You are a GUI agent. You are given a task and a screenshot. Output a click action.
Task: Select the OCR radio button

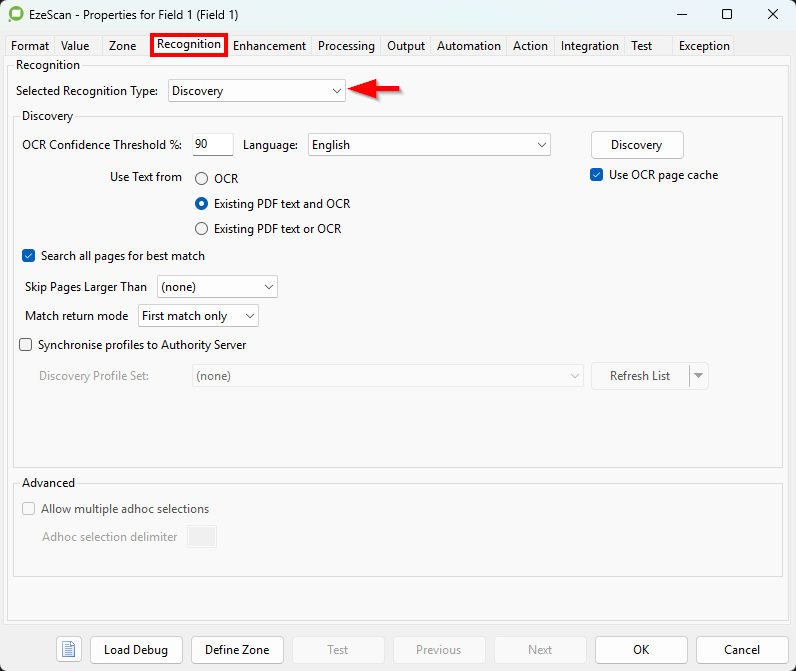202,179
